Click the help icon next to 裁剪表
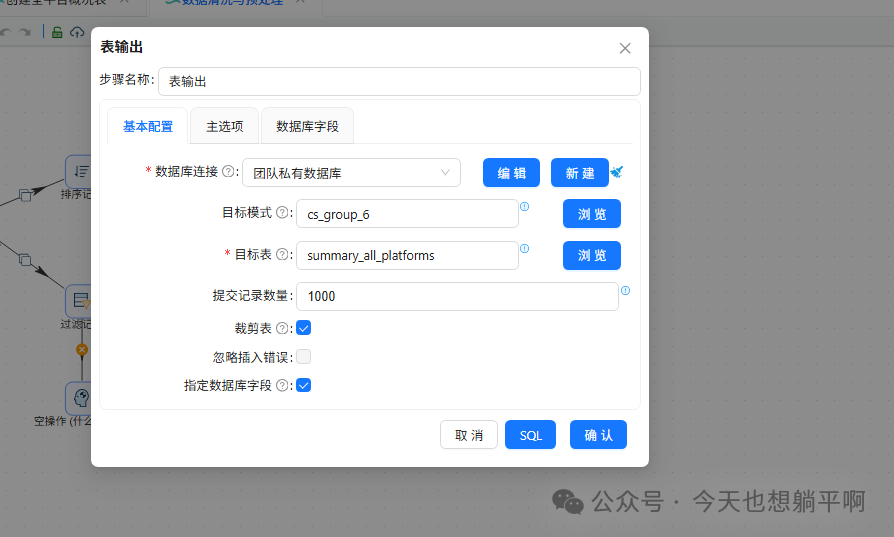This screenshot has width=894, height=537. (x=282, y=328)
